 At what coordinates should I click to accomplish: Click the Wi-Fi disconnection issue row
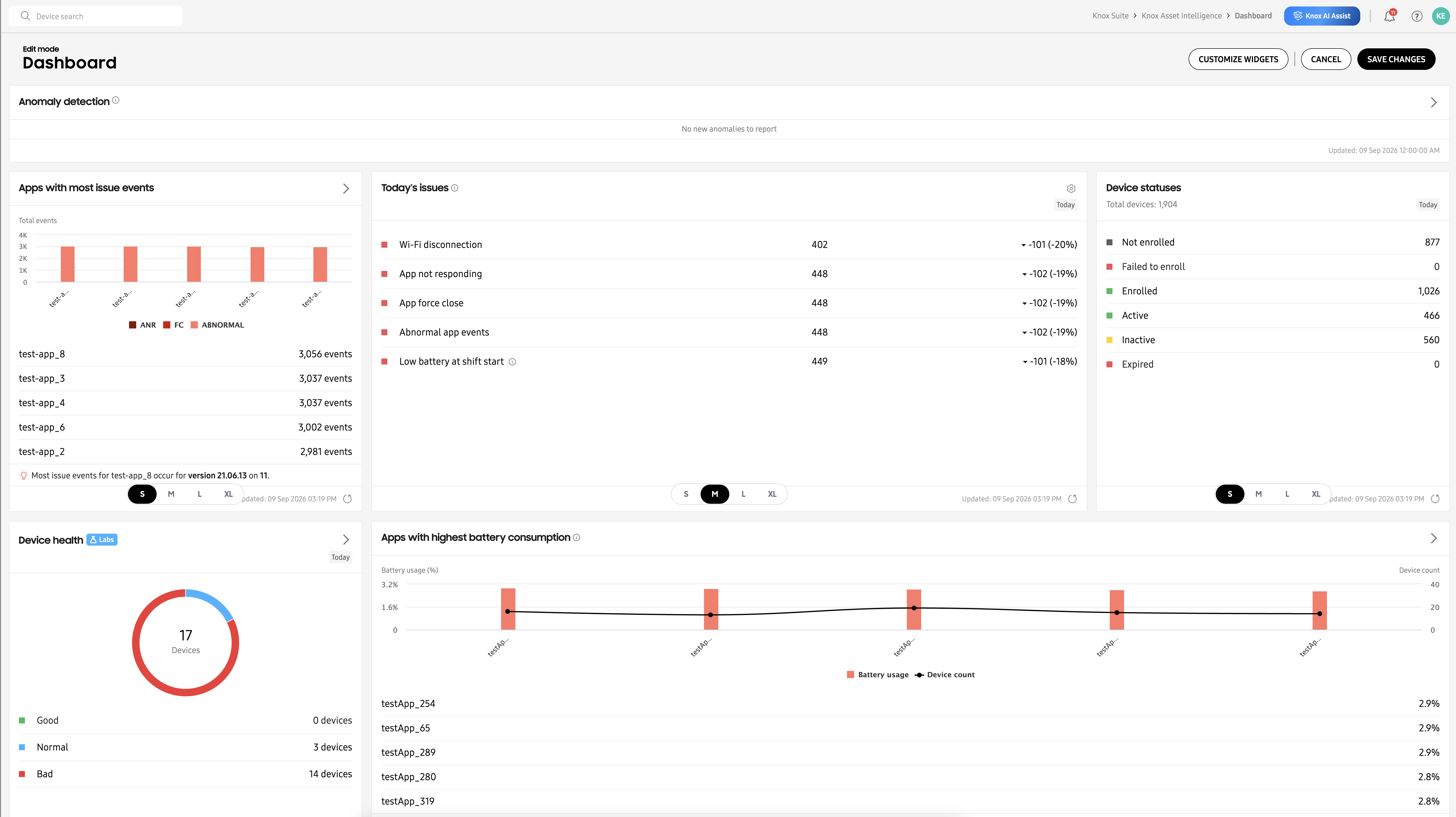tap(729, 245)
